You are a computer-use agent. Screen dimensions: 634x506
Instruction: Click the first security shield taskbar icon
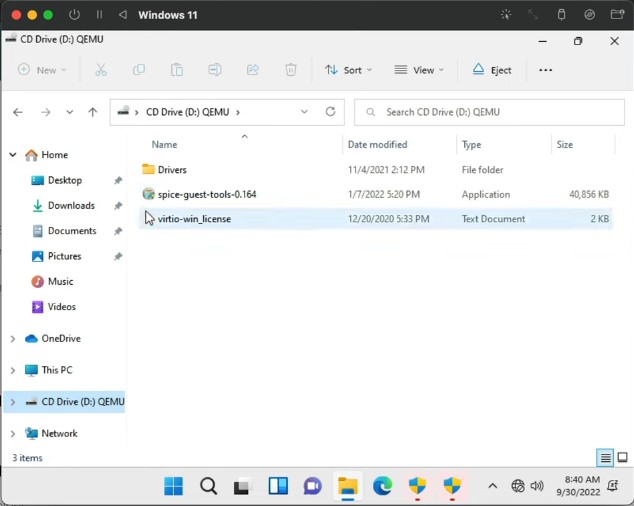[x=417, y=486]
